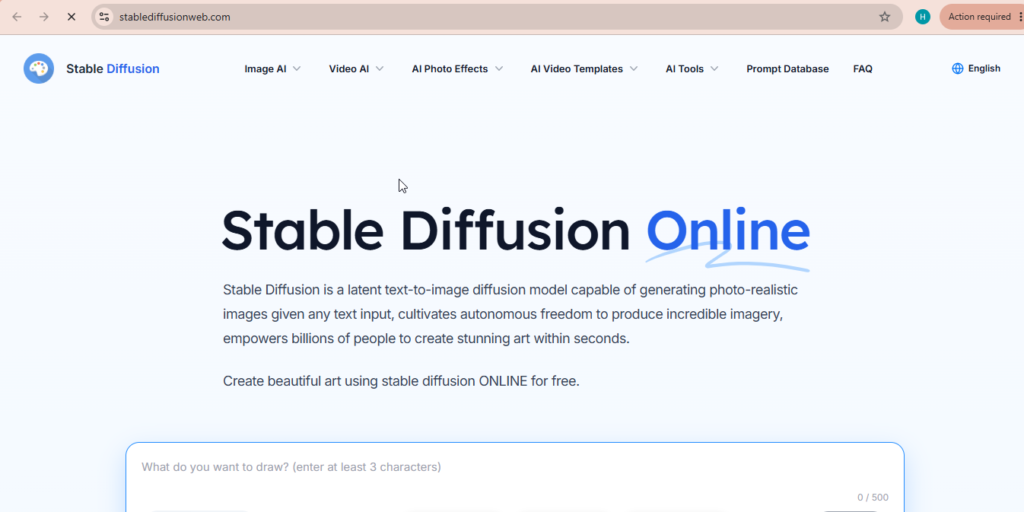Click the 'Create beautiful art using stable diffusion' line

tap(401, 381)
